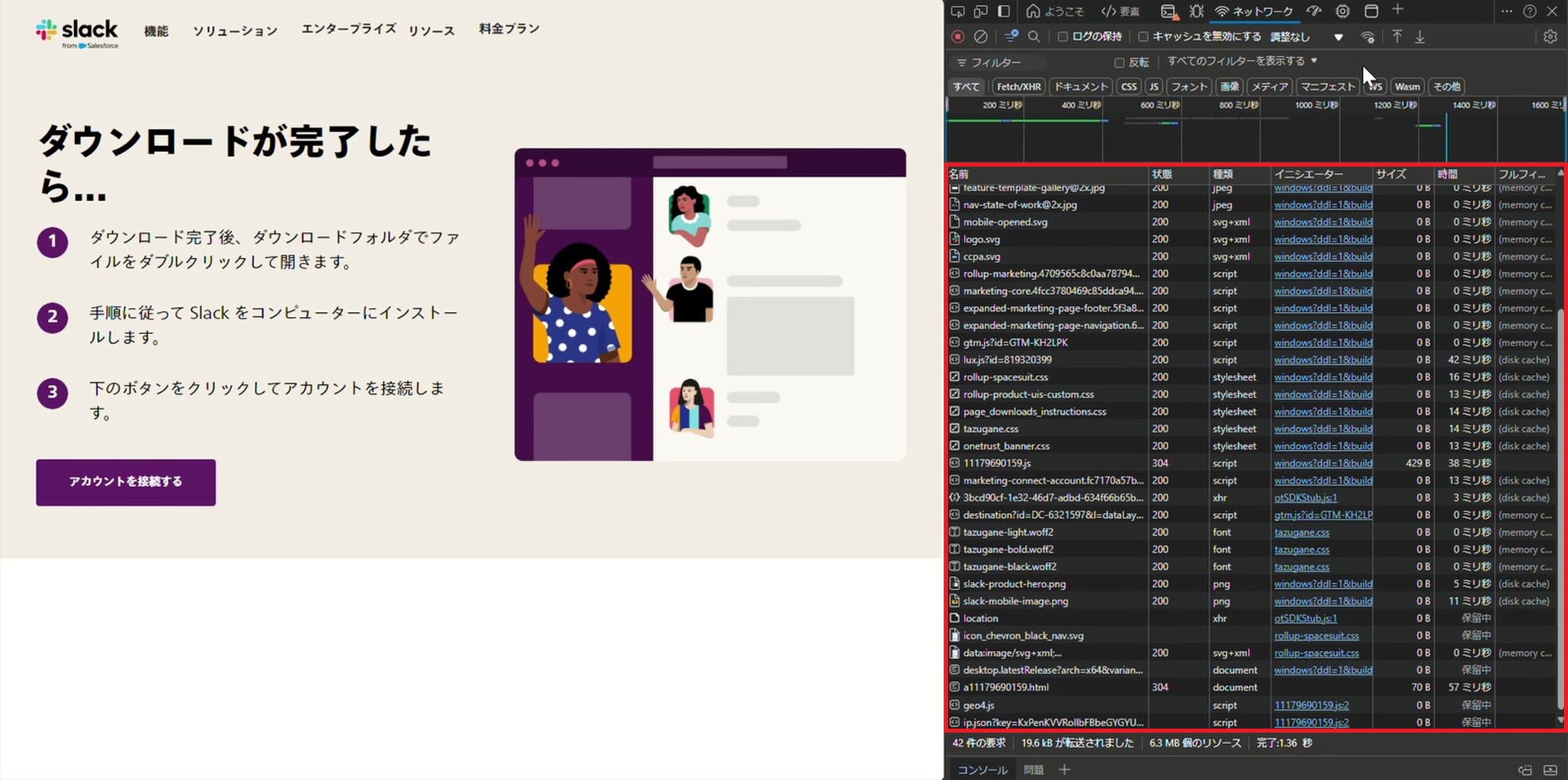Open the コンソール drawer tab
The image size is (1568, 780).
point(982,769)
